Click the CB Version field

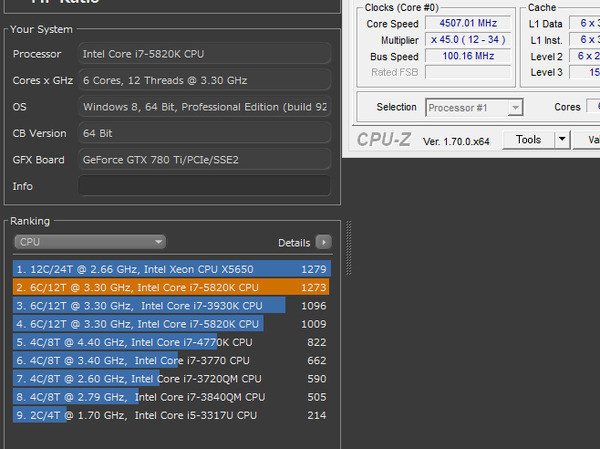point(205,133)
